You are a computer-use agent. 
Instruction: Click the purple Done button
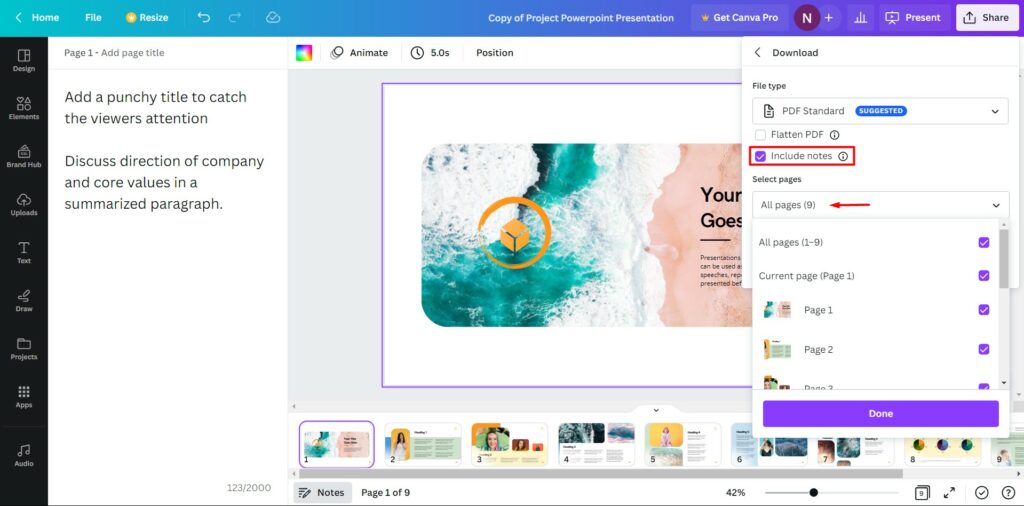[x=880, y=413]
